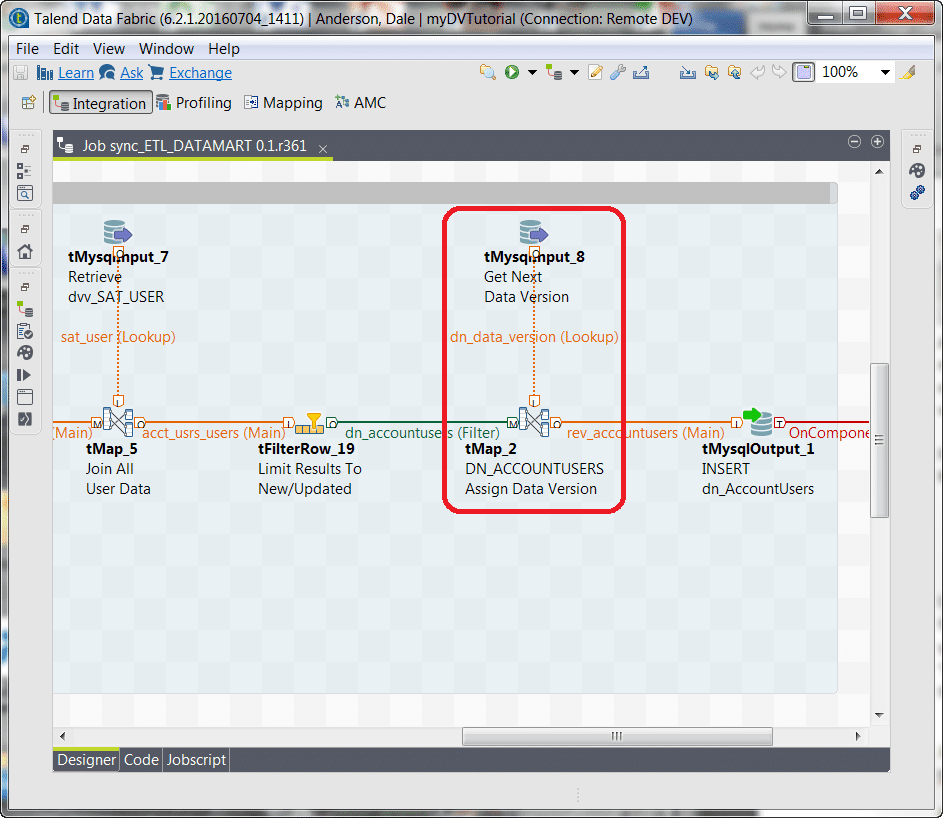Select the tMap_2 component icon

pyautogui.click(x=534, y=422)
